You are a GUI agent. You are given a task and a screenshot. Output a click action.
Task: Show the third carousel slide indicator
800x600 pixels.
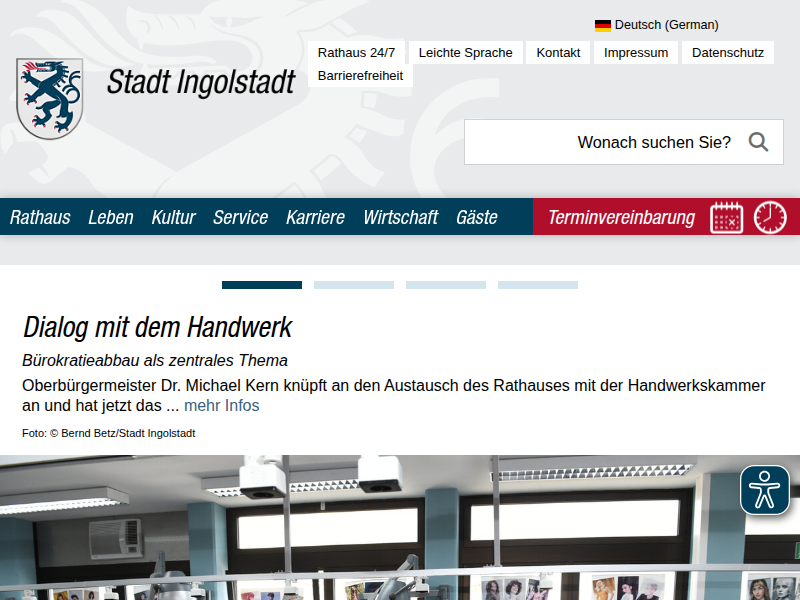(x=446, y=285)
